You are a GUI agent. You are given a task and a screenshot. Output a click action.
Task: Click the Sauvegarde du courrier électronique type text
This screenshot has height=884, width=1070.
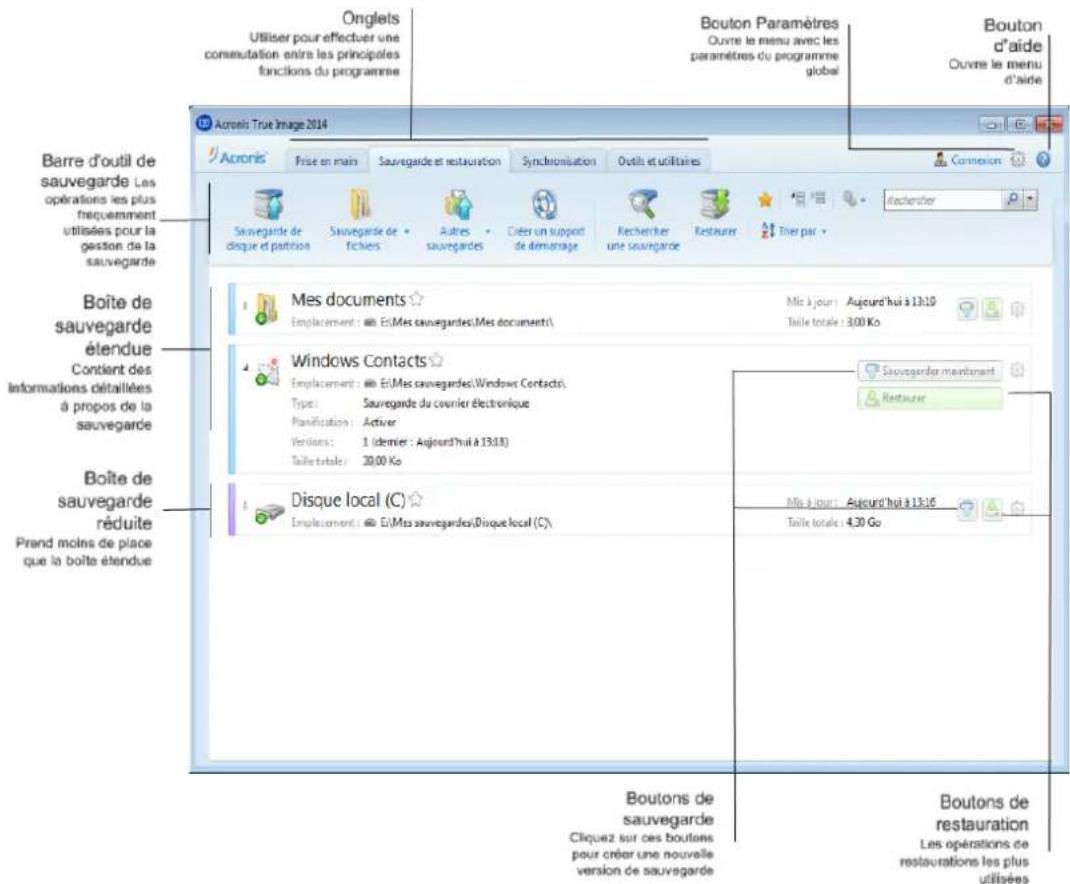pyautogui.click(x=446, y=403)
